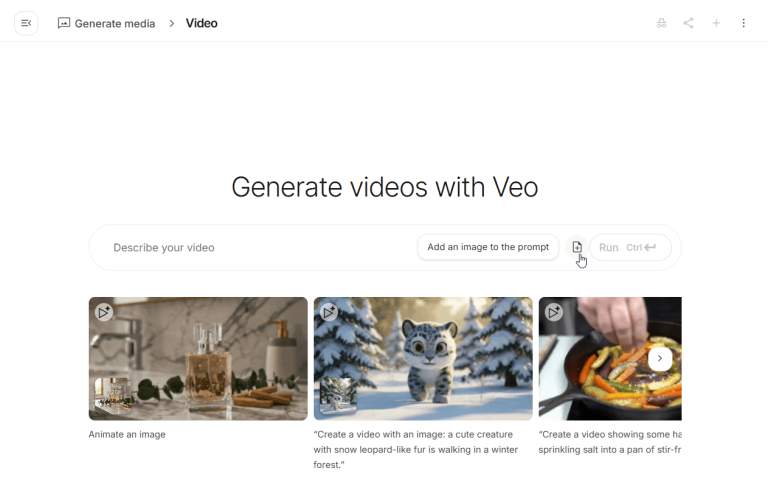
Task: Click the video sparkle icon on stir-fry card
Action: [553, 312]
